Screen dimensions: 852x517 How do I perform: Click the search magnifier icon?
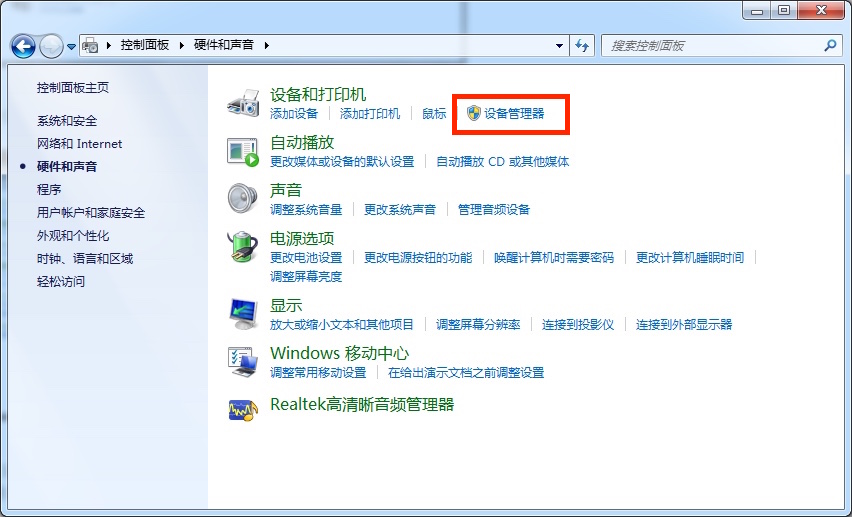click(x=830, y=46)
